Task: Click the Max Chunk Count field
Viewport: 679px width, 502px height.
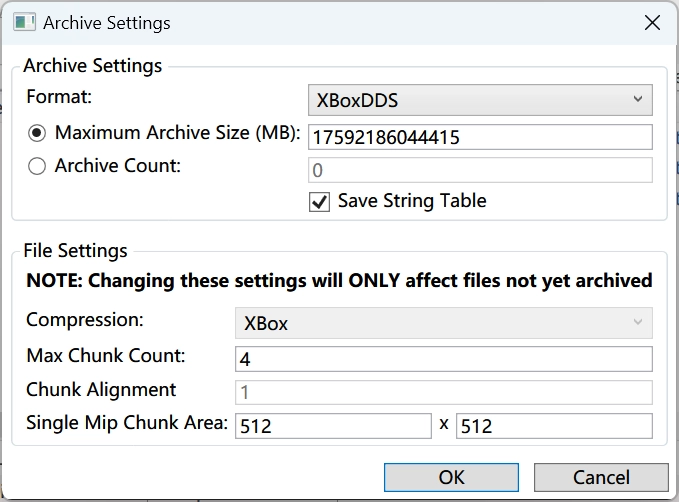Action: 444,359
